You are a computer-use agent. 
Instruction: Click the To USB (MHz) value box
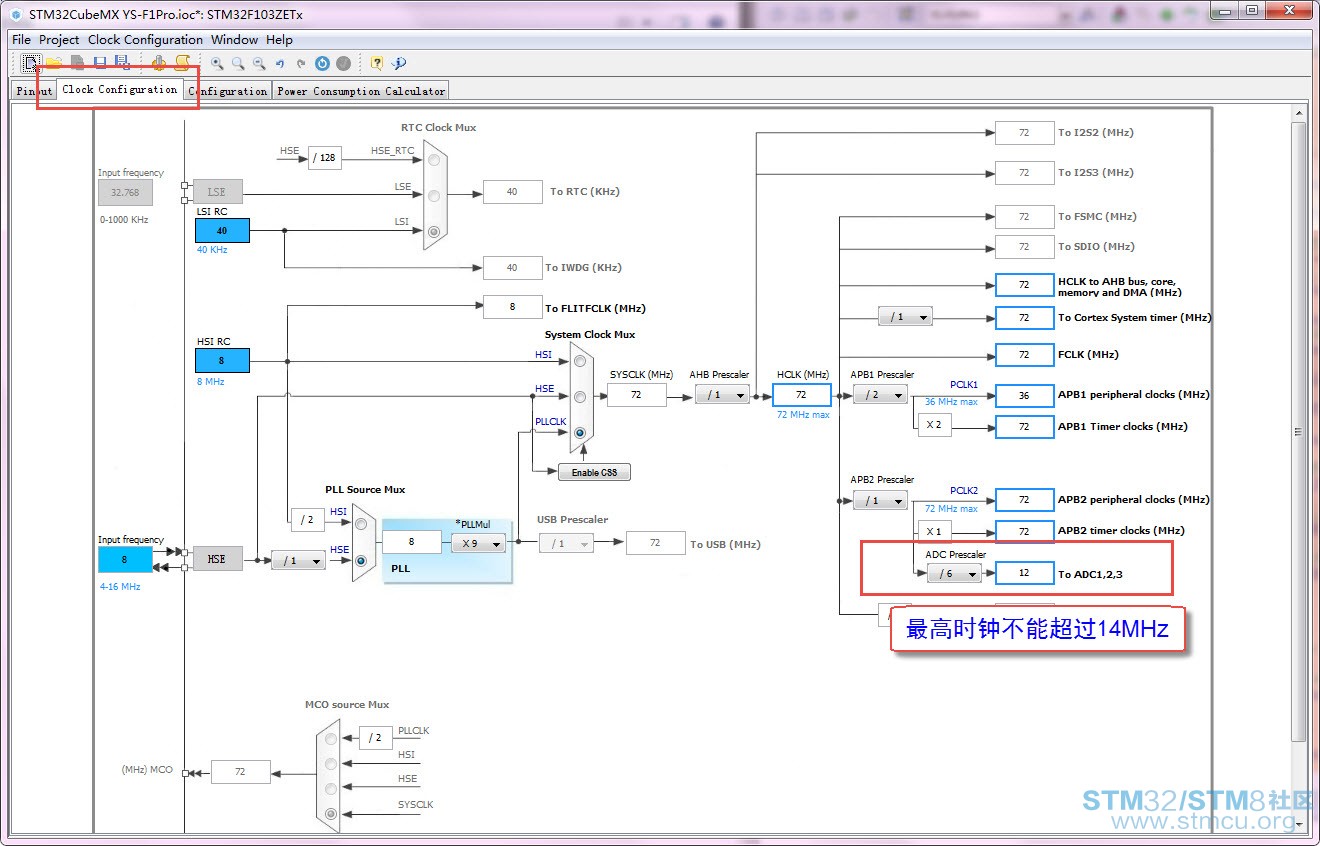click(x=655, y=543)
